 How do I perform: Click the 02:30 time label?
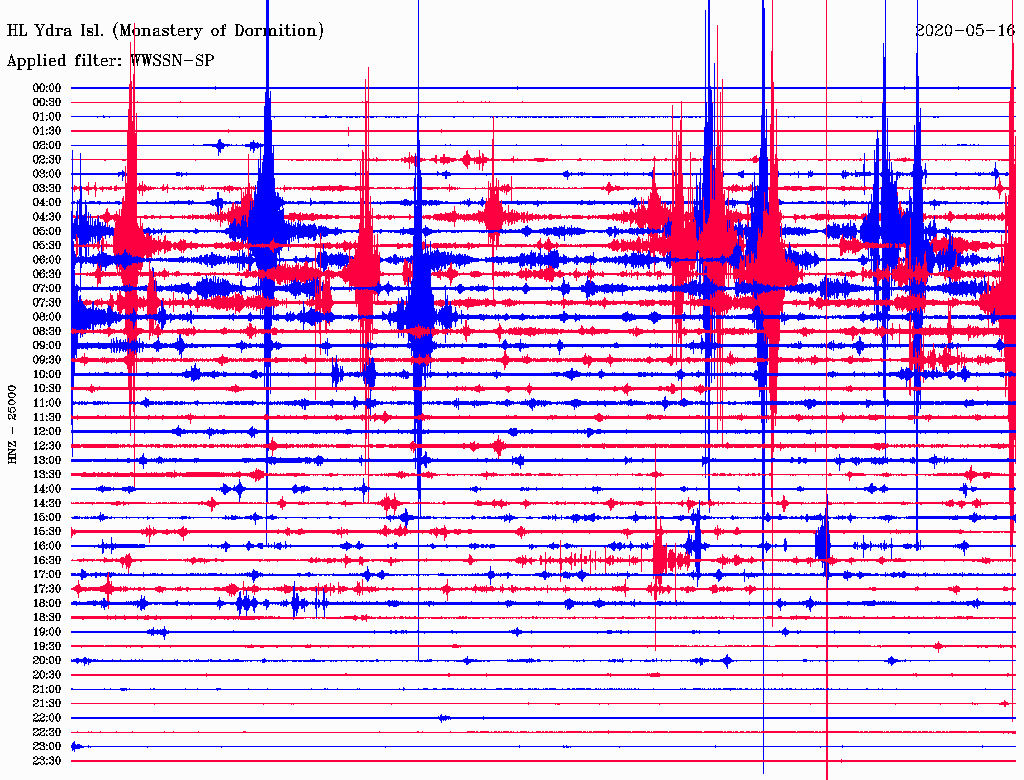[x=47, y=159]
